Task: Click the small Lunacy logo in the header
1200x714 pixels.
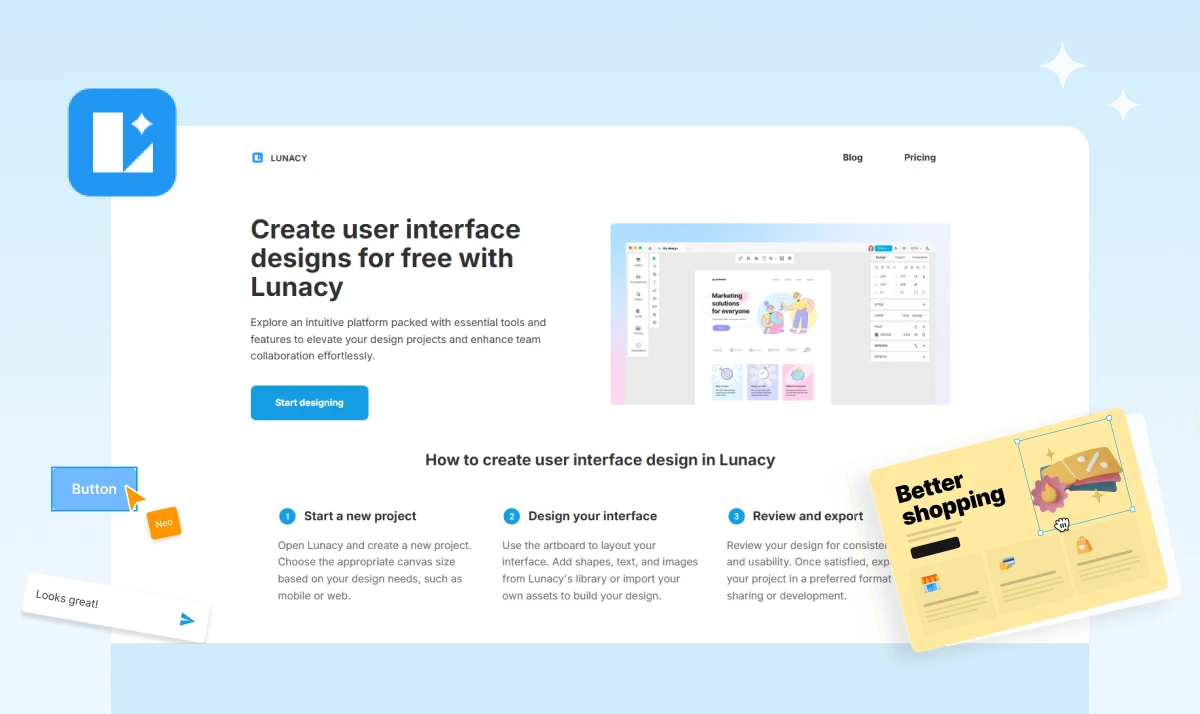Action: (257, 158)
